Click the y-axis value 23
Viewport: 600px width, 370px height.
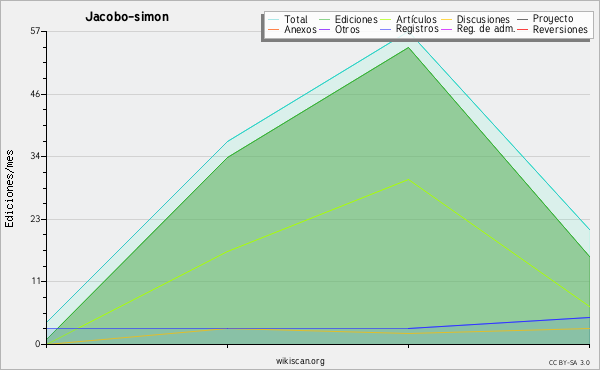pos(35,219)
